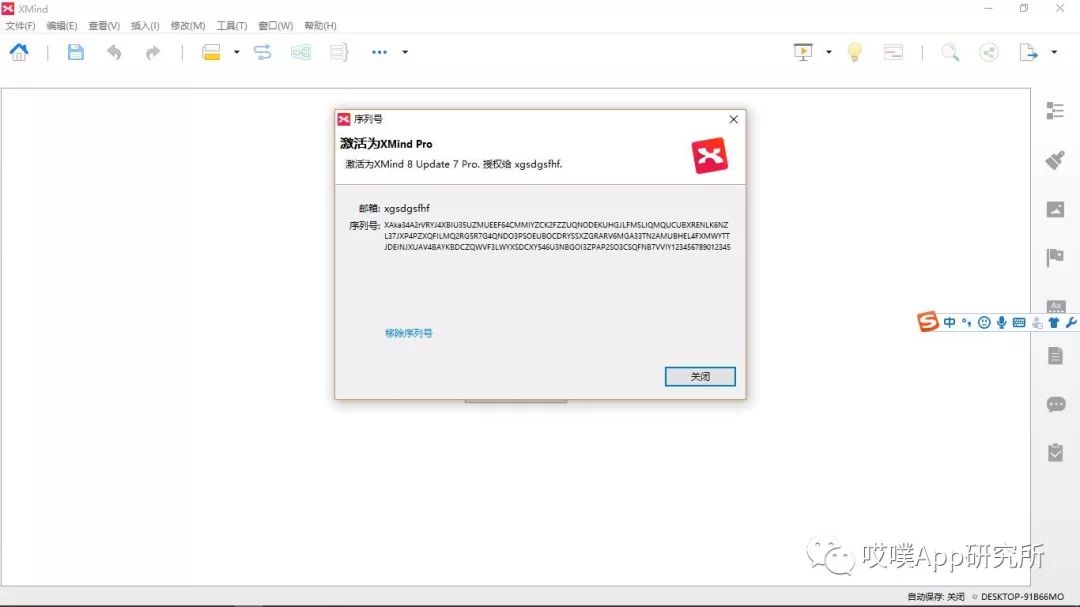
Task: Activate Sogou voice input microphone
Action: (1001, 322)
